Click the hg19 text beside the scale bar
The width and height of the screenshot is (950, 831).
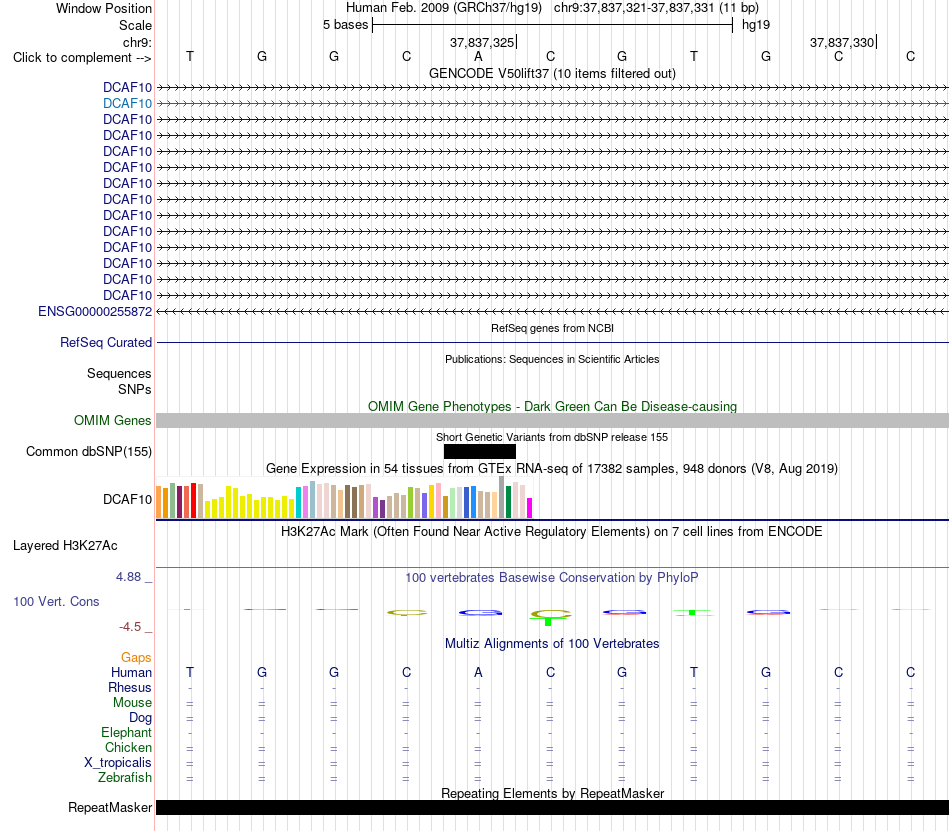[756, 25]
